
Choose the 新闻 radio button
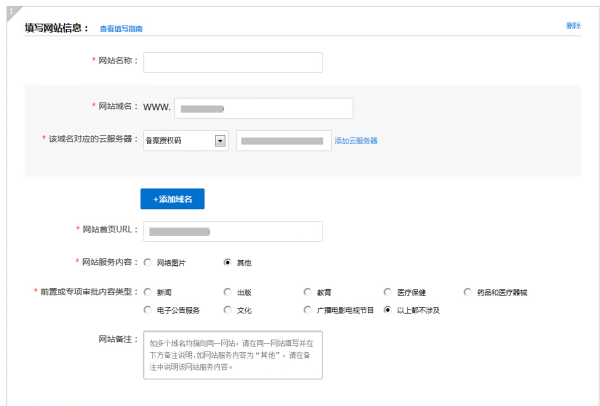148,292
